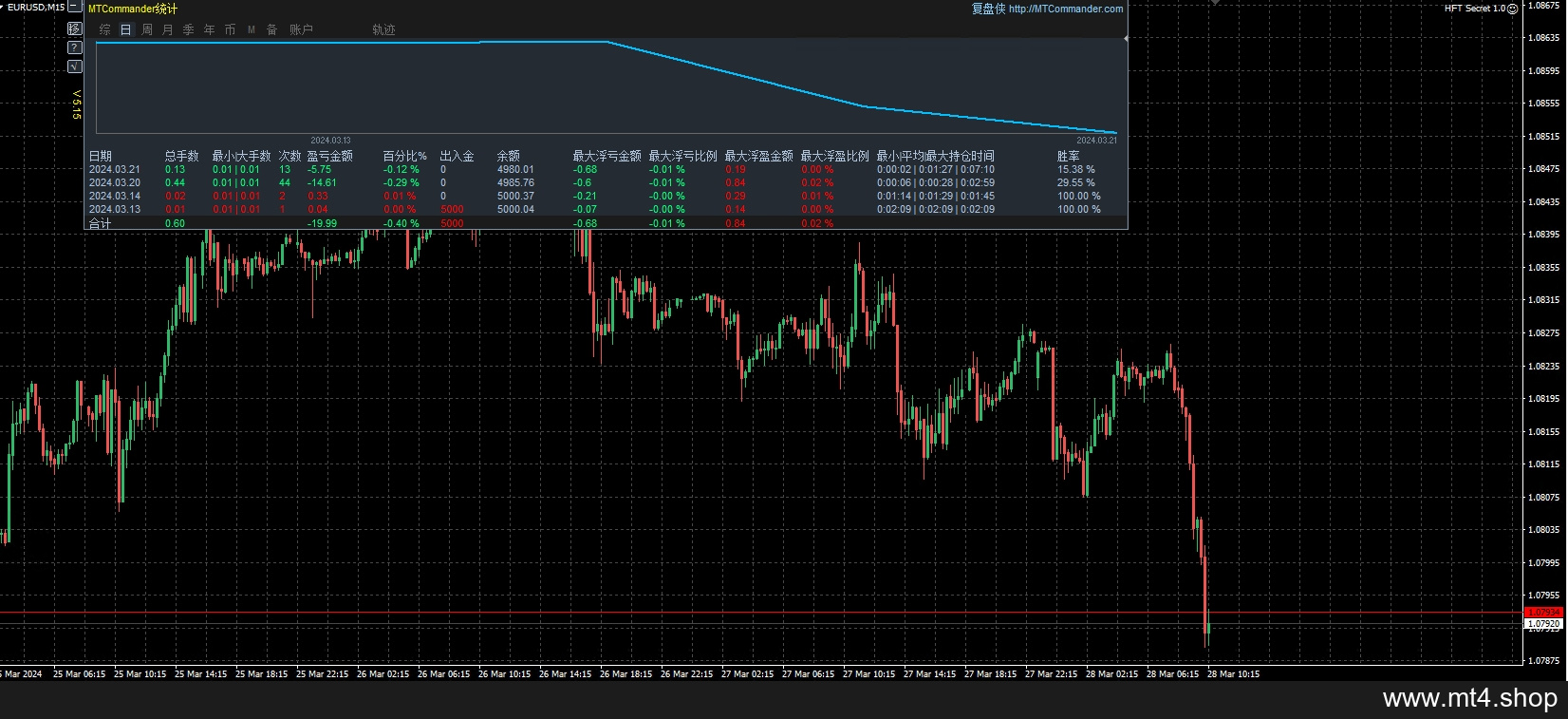Select the 季 quarterly tab
1568x719 pixels.
click(189, 29)
